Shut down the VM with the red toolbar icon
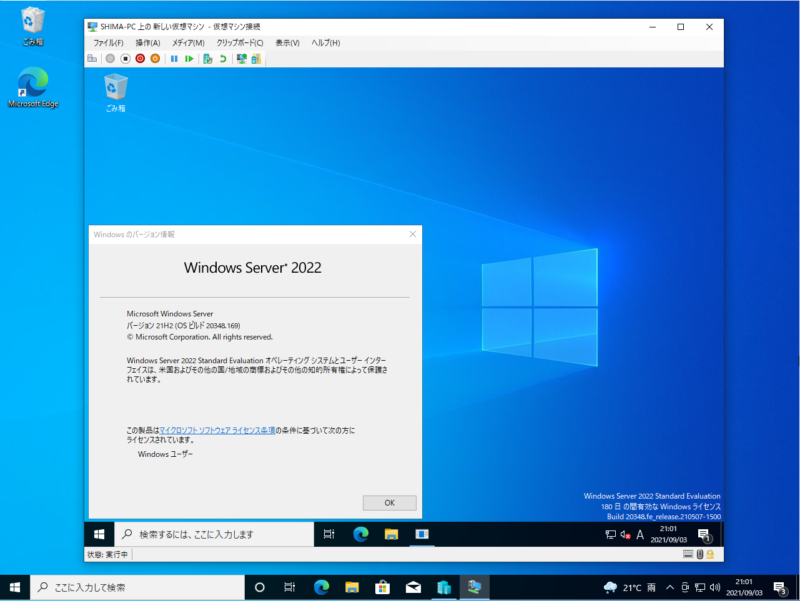Viewport: 800px width, 601px height. pyautogui.click(x=138, y=58)
